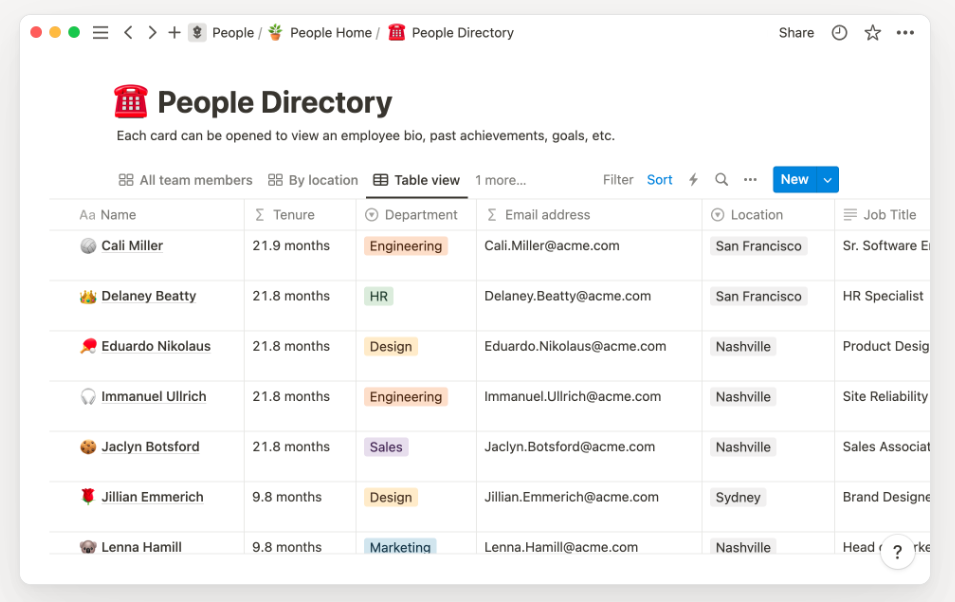Click the Share button
Screen dimensions: 955x602
(796, 33)
